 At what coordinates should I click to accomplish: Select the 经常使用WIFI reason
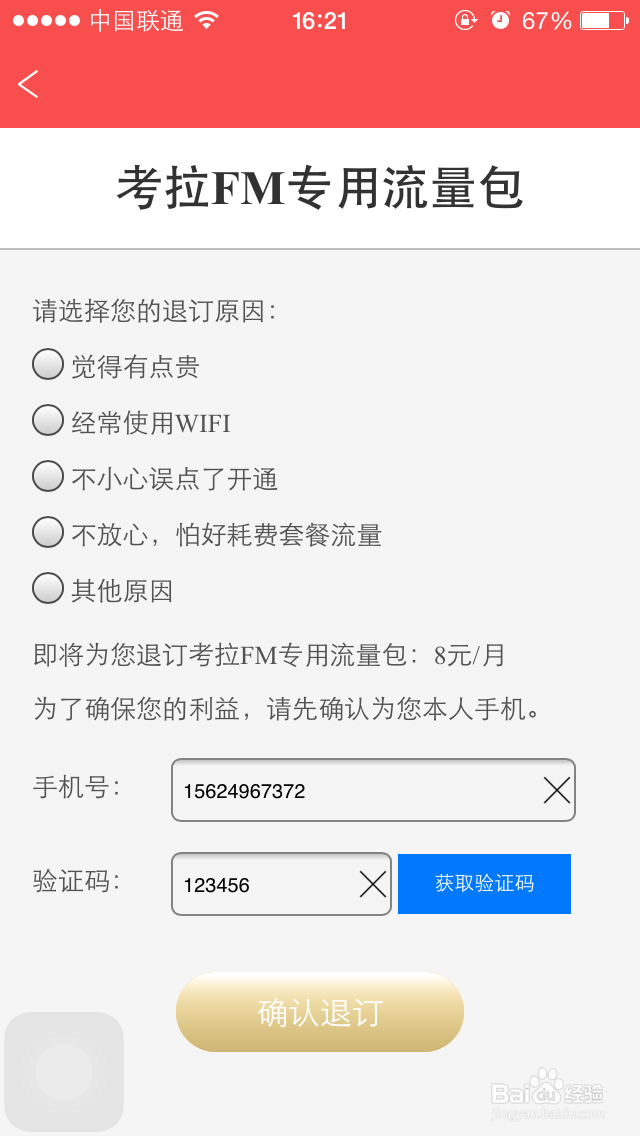[48, 421]
